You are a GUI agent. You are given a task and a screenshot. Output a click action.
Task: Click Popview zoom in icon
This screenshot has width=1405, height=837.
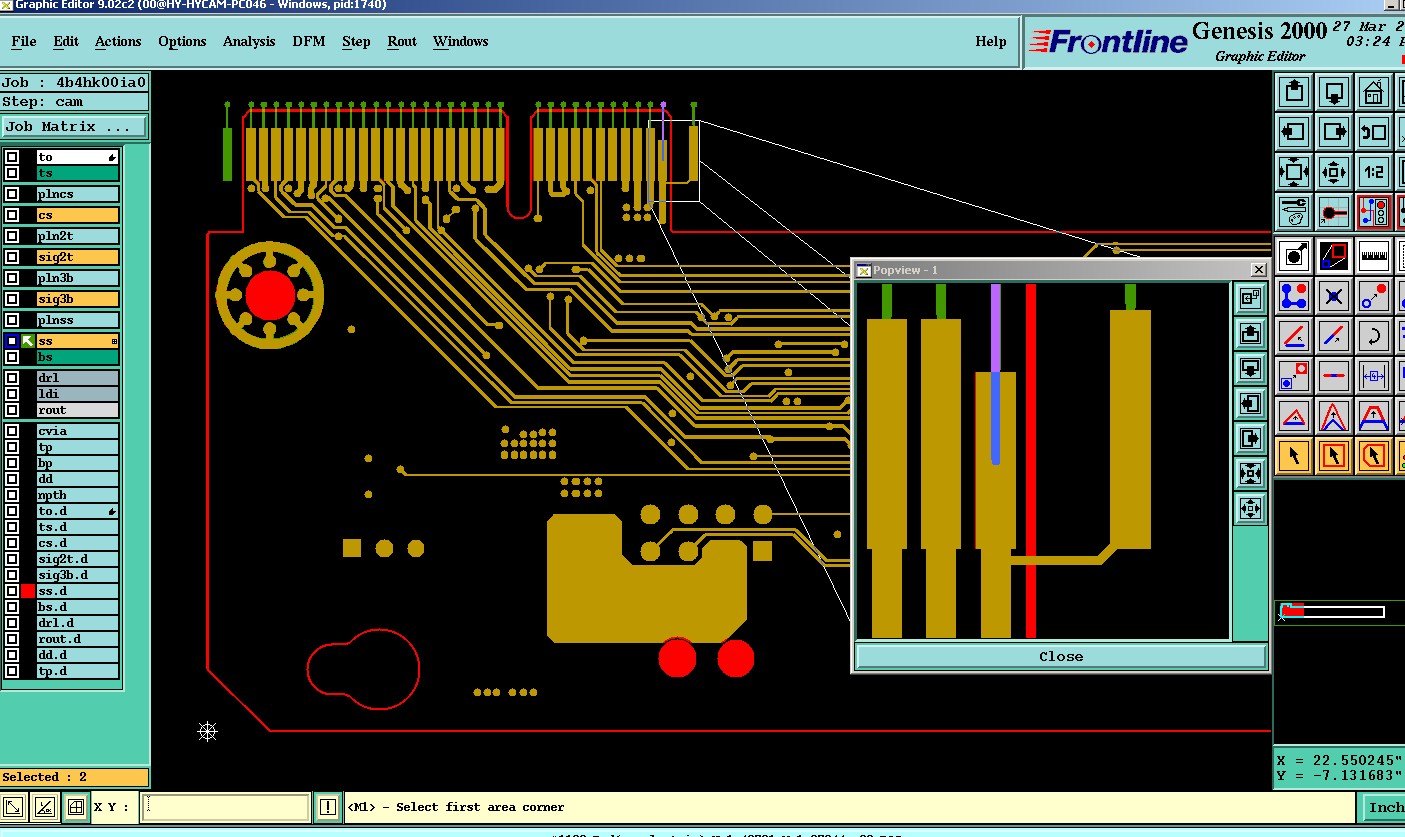click(1250, 473)
